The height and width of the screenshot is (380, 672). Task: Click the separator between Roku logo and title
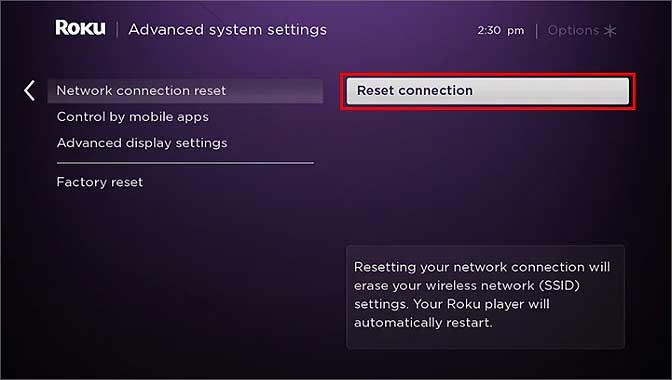click(117, 30)
